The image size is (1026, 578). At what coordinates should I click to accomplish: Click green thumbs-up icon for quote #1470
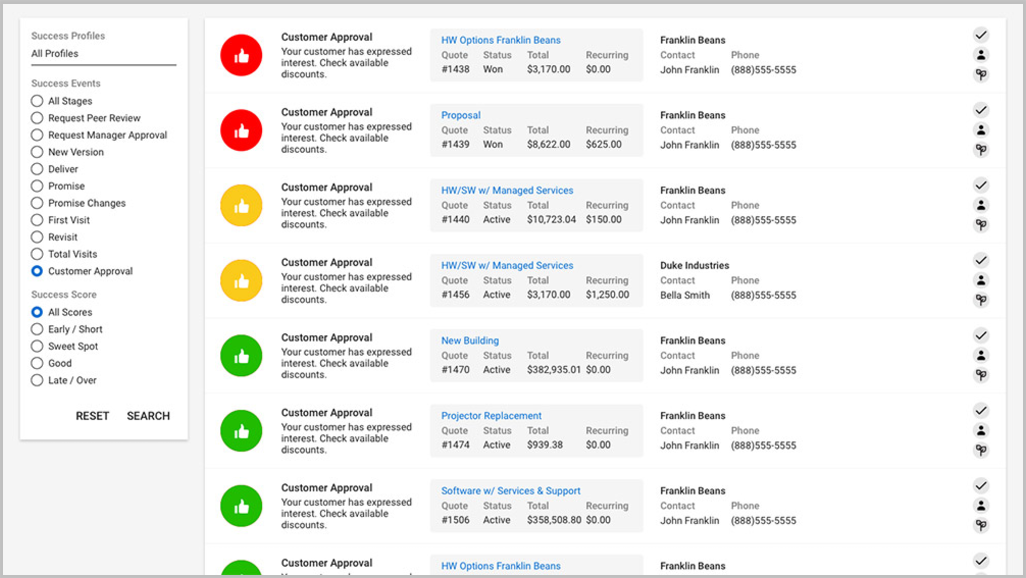pos(241,356)
